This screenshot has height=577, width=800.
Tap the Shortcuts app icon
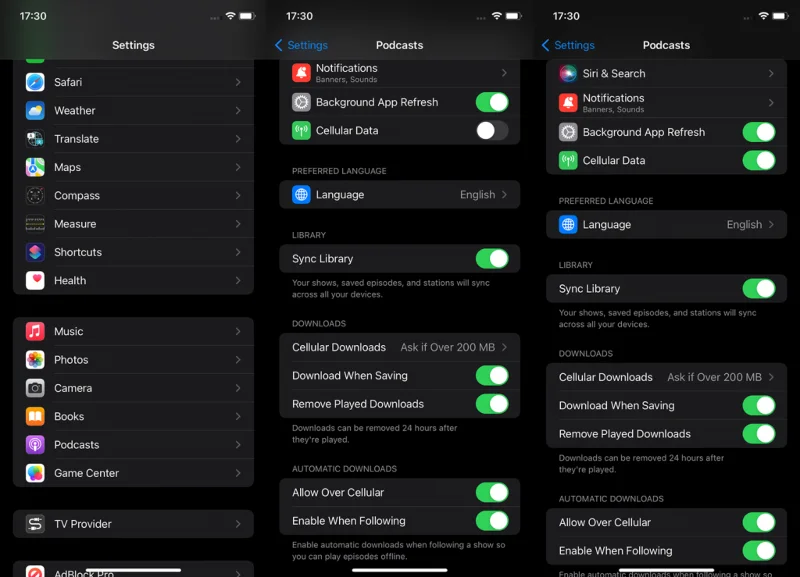[35, 252]
